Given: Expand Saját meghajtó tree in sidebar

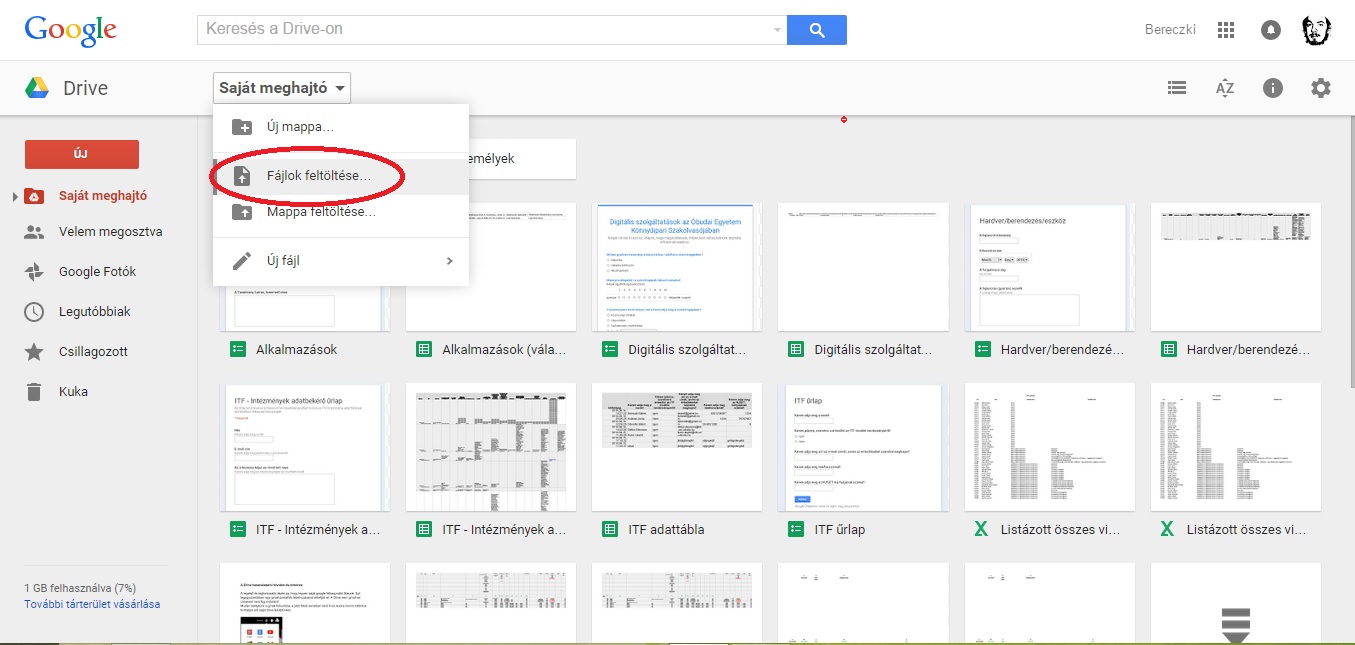Looking at the screenshot, I should pyautogui.click(x=15, y=197).
